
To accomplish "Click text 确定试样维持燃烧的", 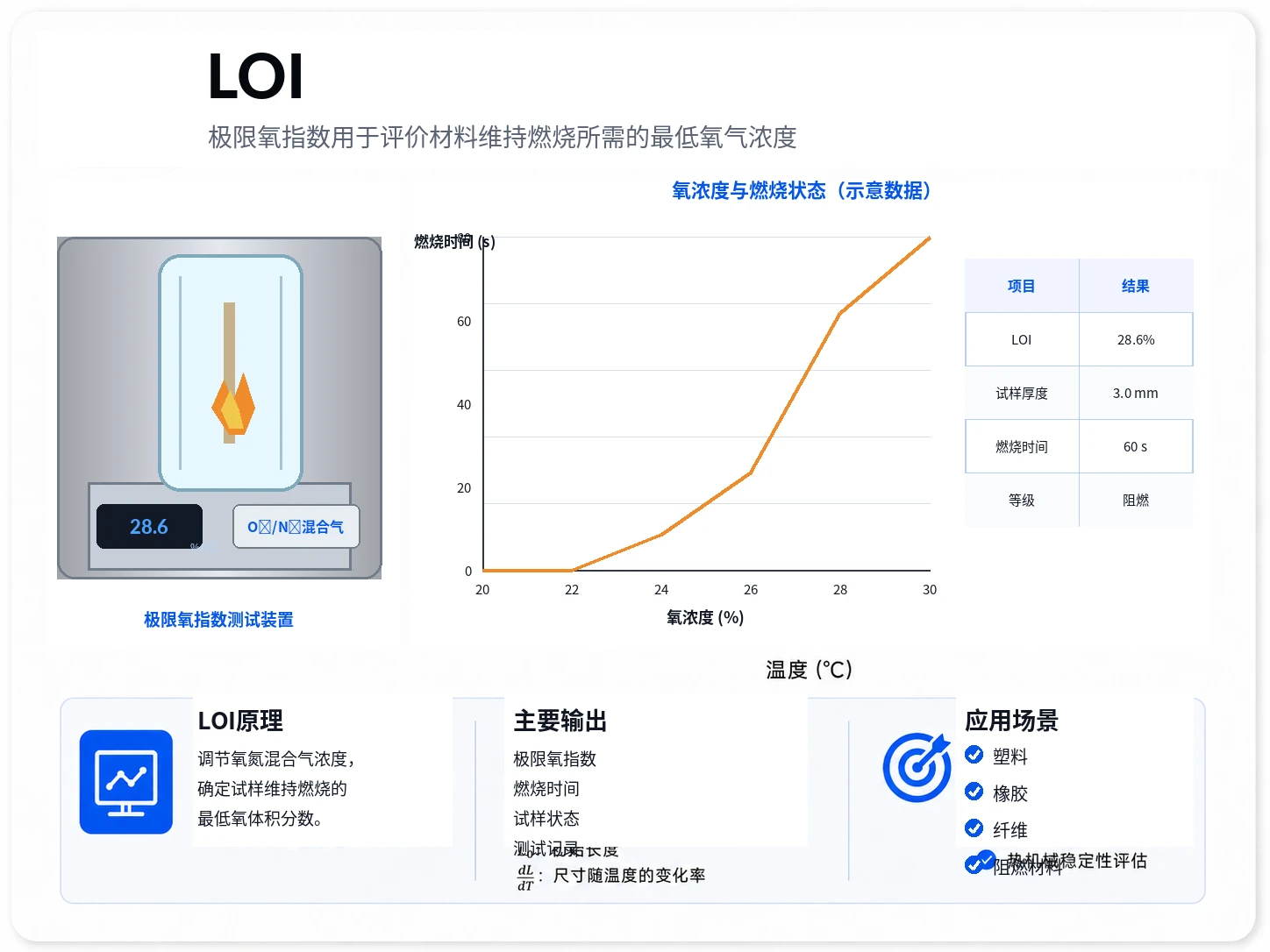I will point(272,789).
